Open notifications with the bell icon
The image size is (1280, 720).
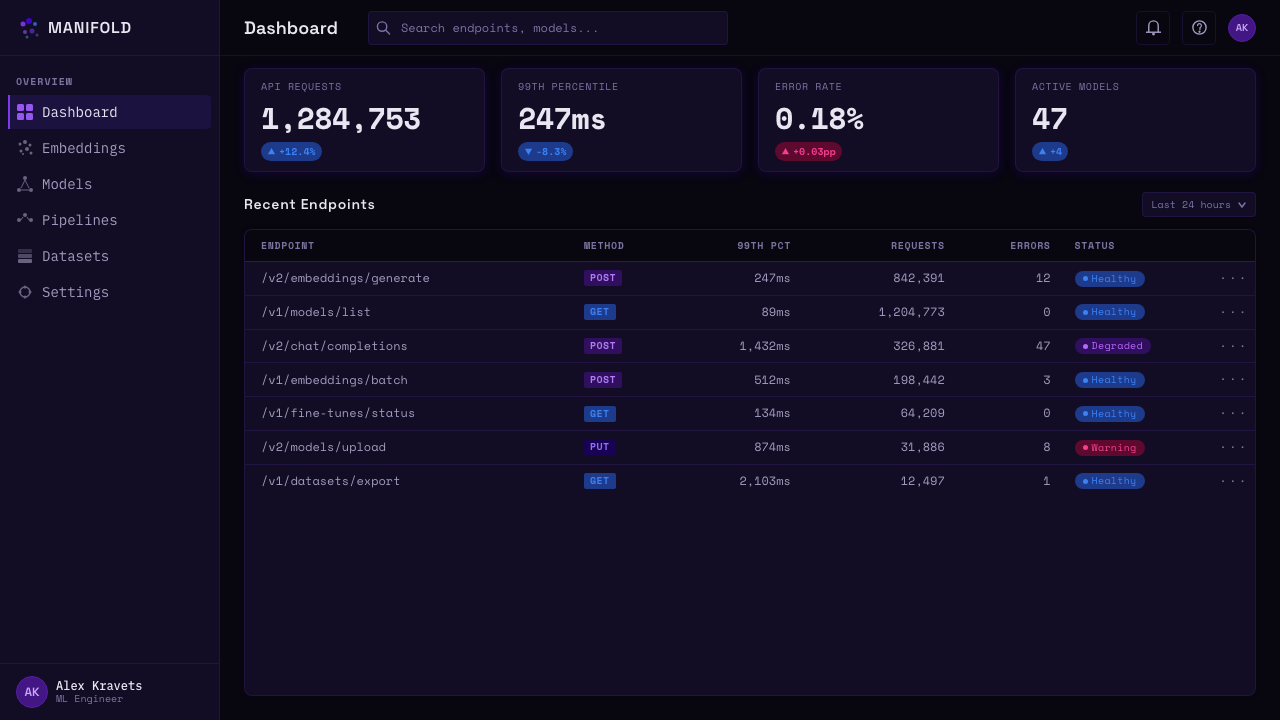point(1153,28)
